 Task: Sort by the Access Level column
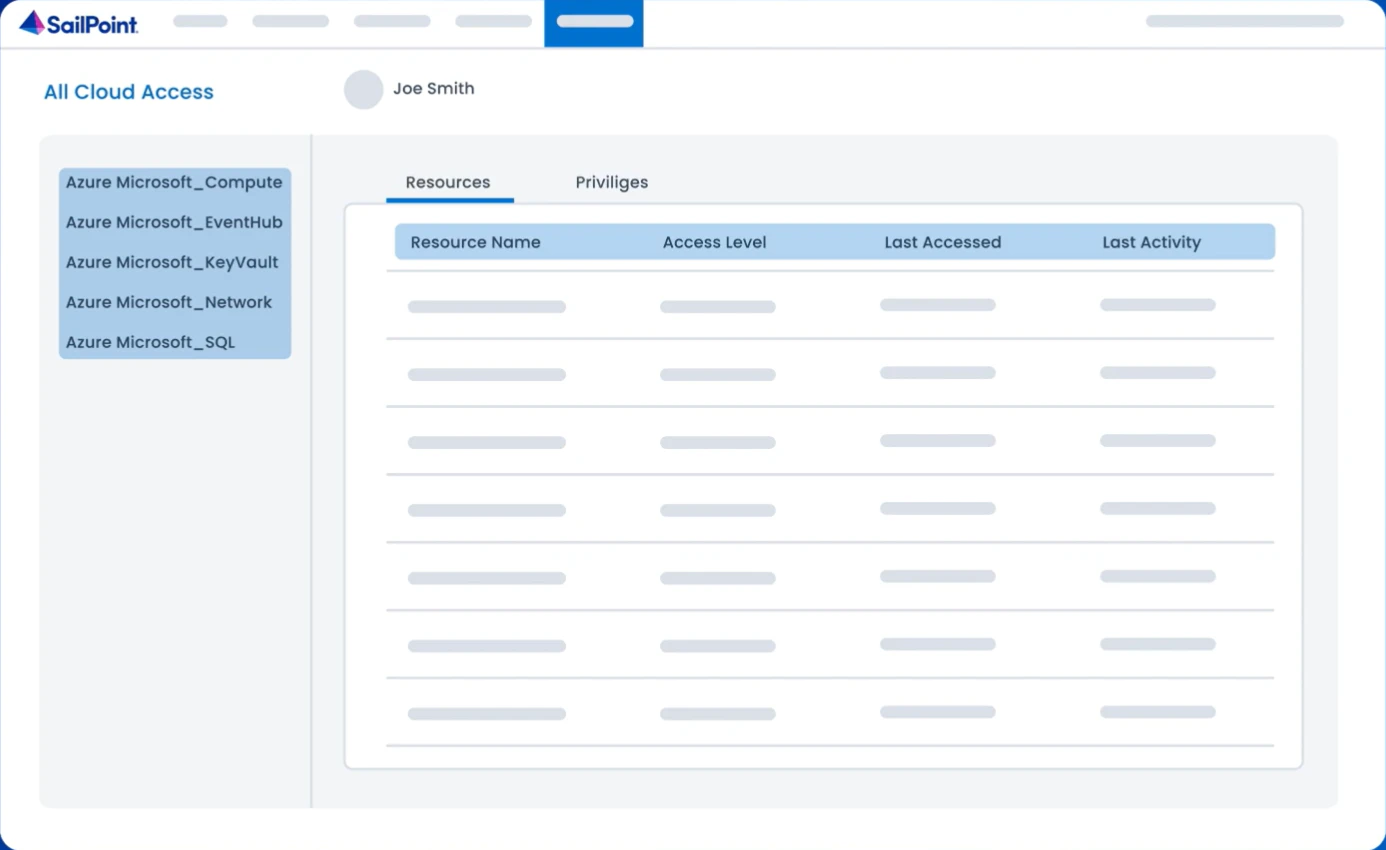coord(715,242)
